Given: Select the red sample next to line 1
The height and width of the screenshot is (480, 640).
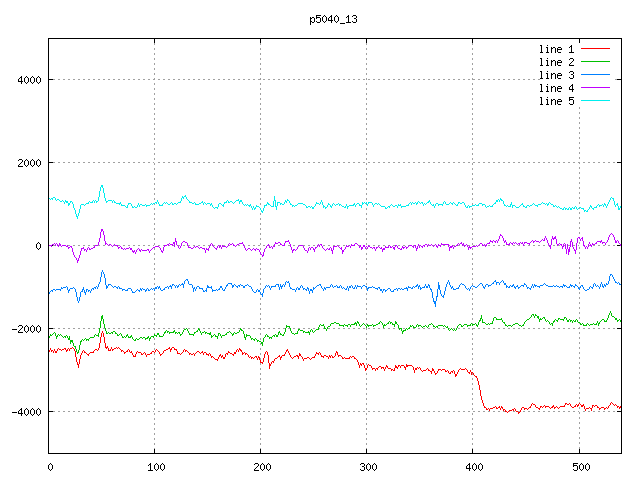Looking at the screenshot, I should pyautogui.click(x=595, y=49).
